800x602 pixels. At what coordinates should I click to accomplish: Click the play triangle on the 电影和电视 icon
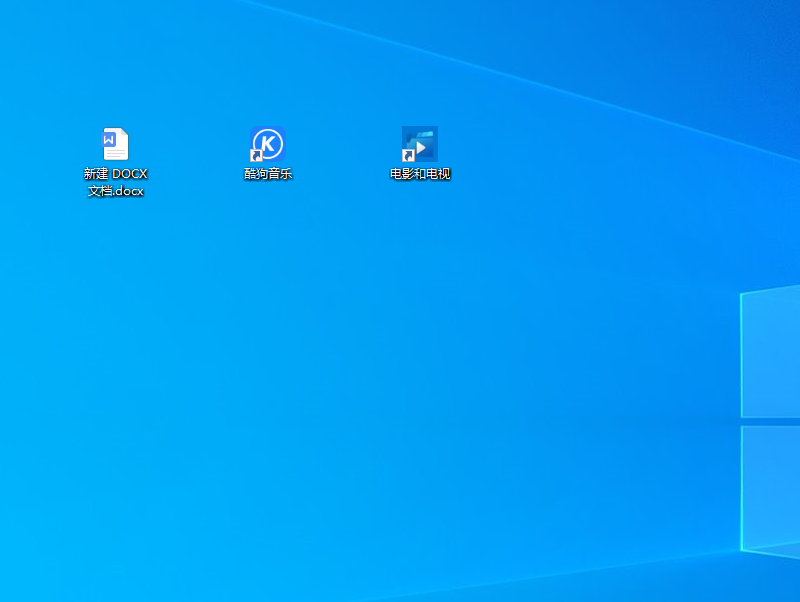(422, 148)
